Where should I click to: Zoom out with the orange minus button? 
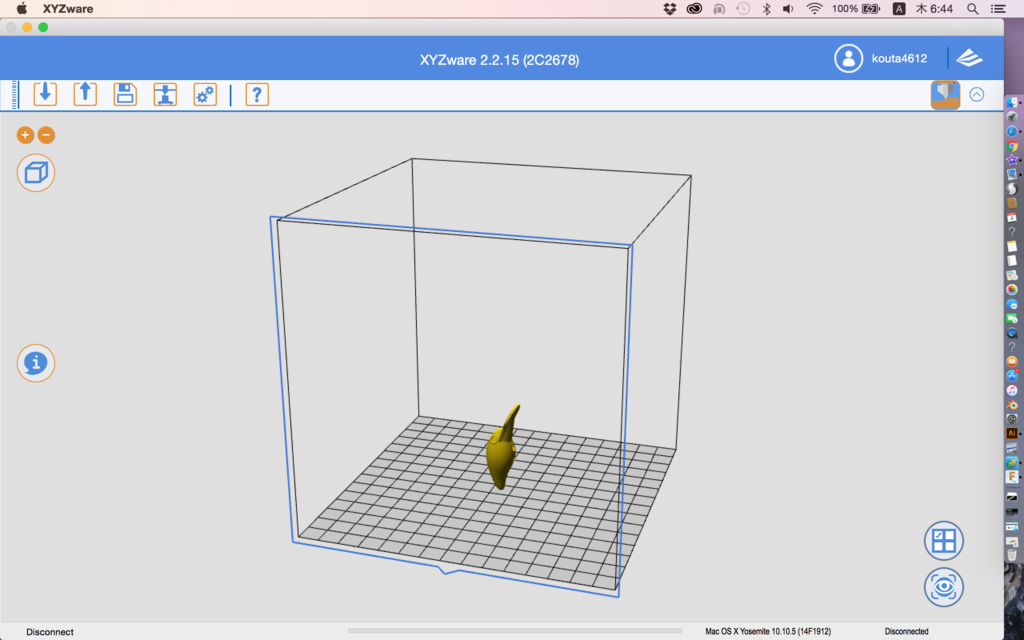[46, 135]
